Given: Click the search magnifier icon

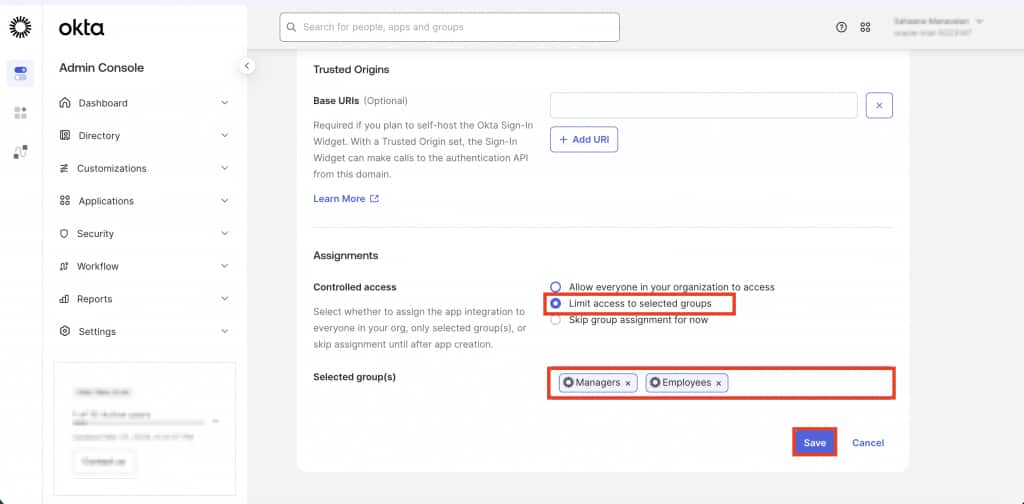Looking at the screenshot, I should pos(291,27).
